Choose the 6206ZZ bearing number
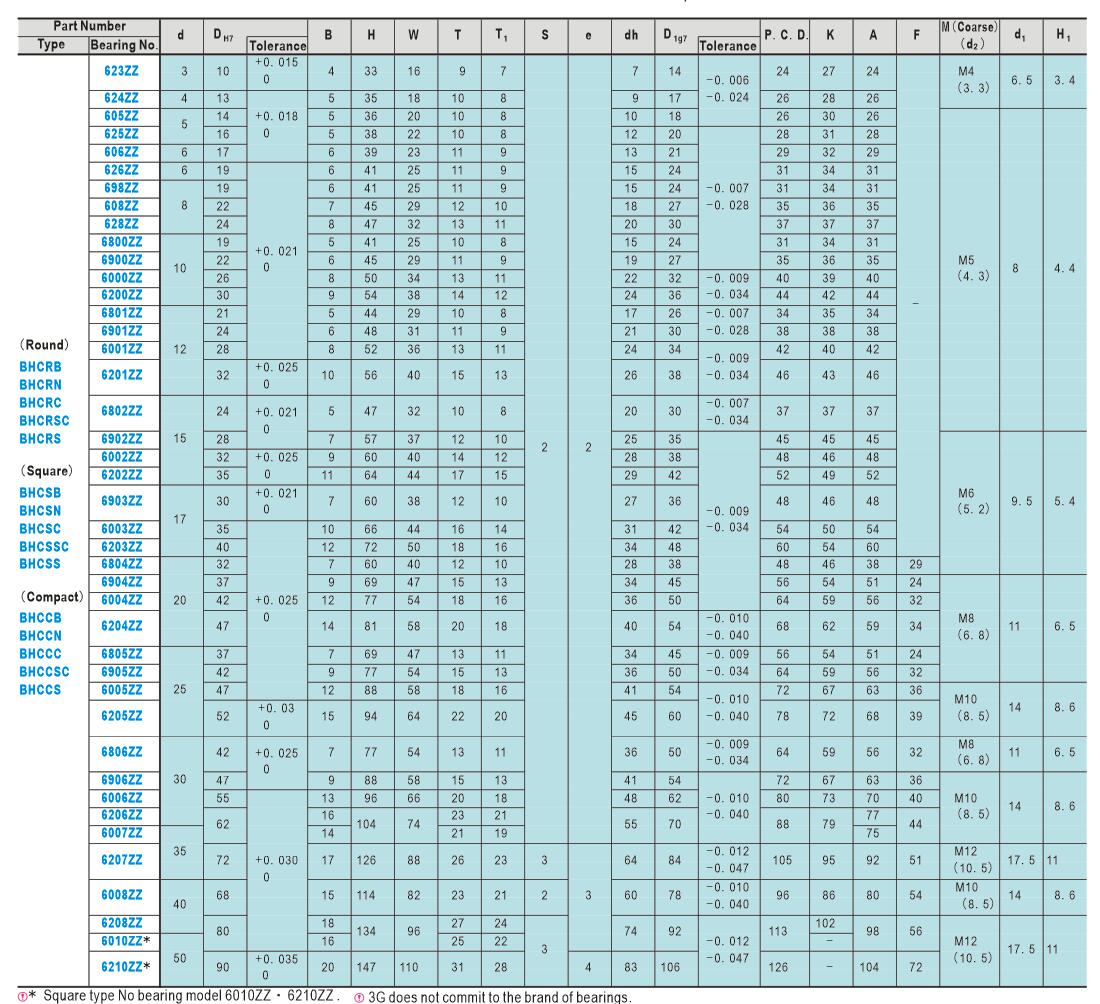Image resolution: width=1100 pixels, height=1004 pixels. coord(121,815)
